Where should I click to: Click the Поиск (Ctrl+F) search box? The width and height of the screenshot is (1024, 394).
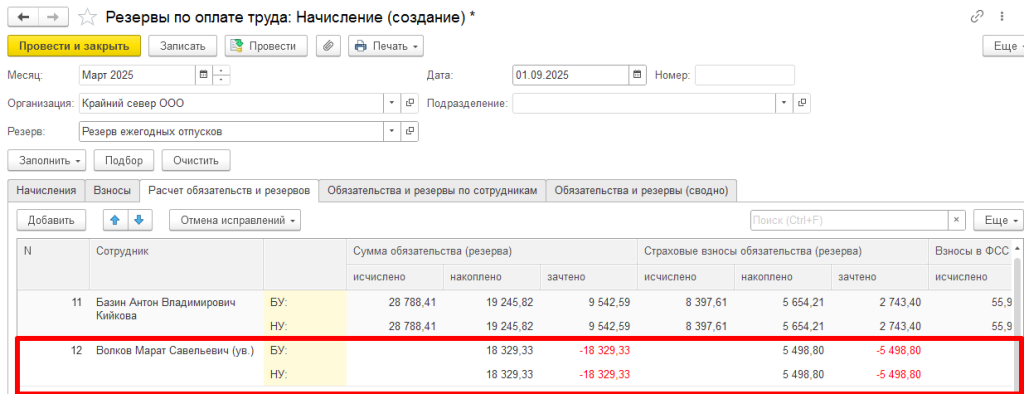pyautogui.click(x=849, y=220)
